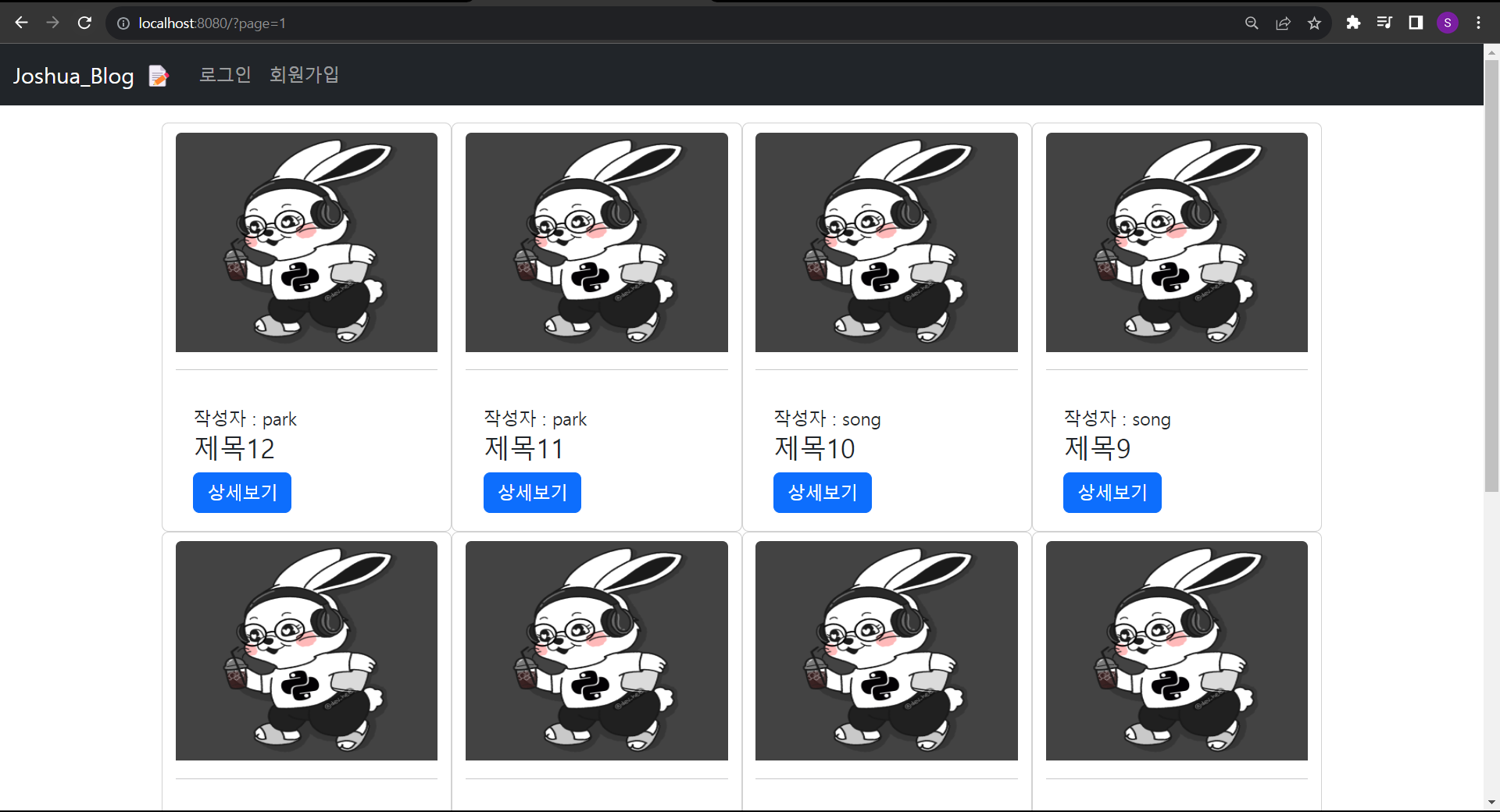Open the zoom magnifier in address bar
The height and width of the screenshot is (812, 1500).
(x=1252, y=23)
